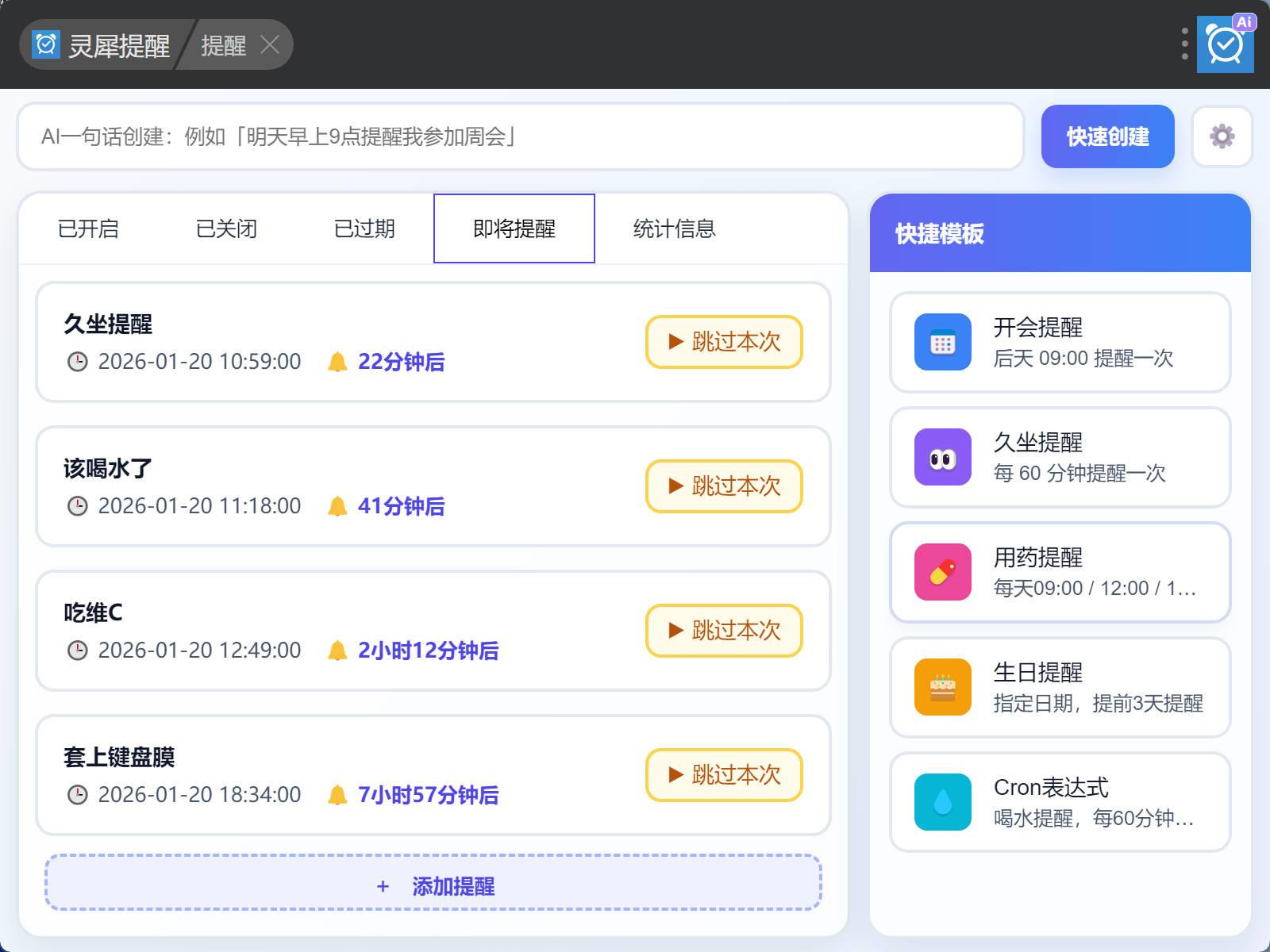Switch to the 已关闭 tab
1270x952 pixels.
tap(226, 229)
